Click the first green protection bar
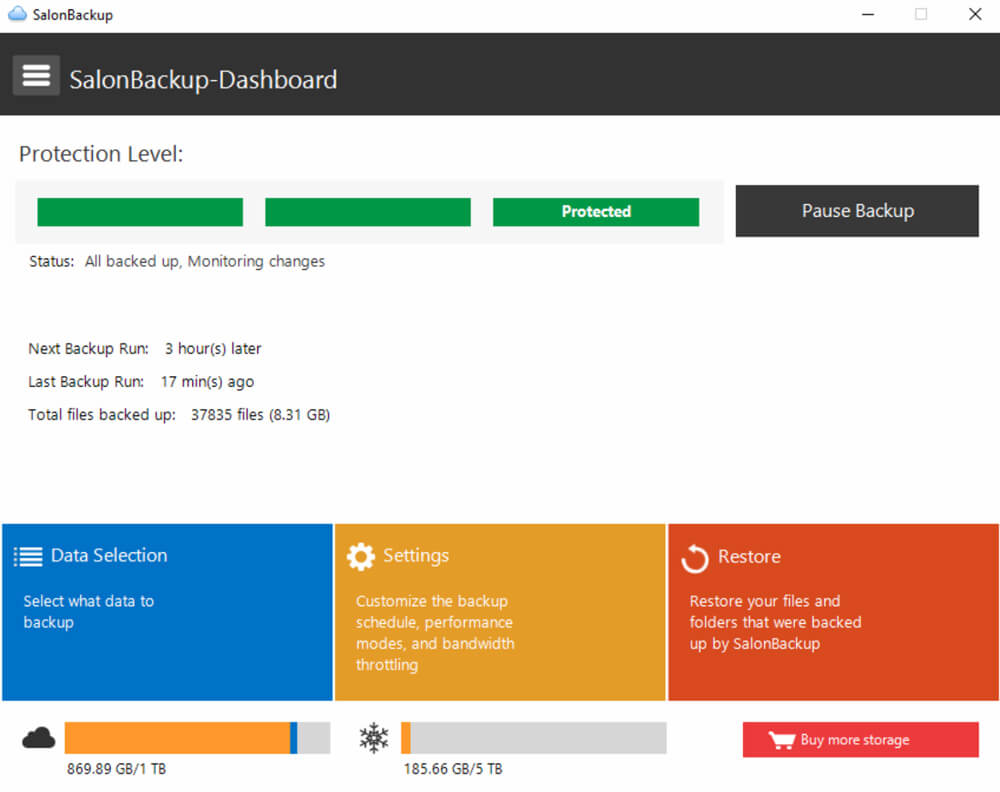Screen dimensions: 1000x792 coord(140,212)
